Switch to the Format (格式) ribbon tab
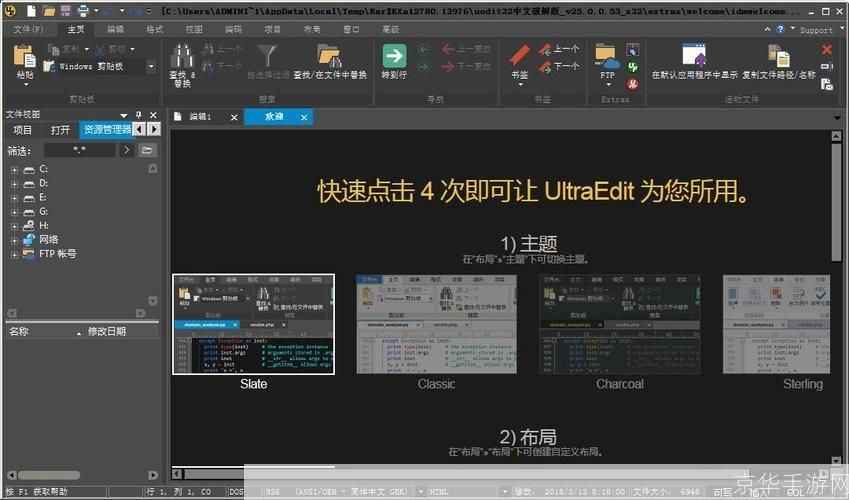 pyautogui.click(x=155, y=29)
